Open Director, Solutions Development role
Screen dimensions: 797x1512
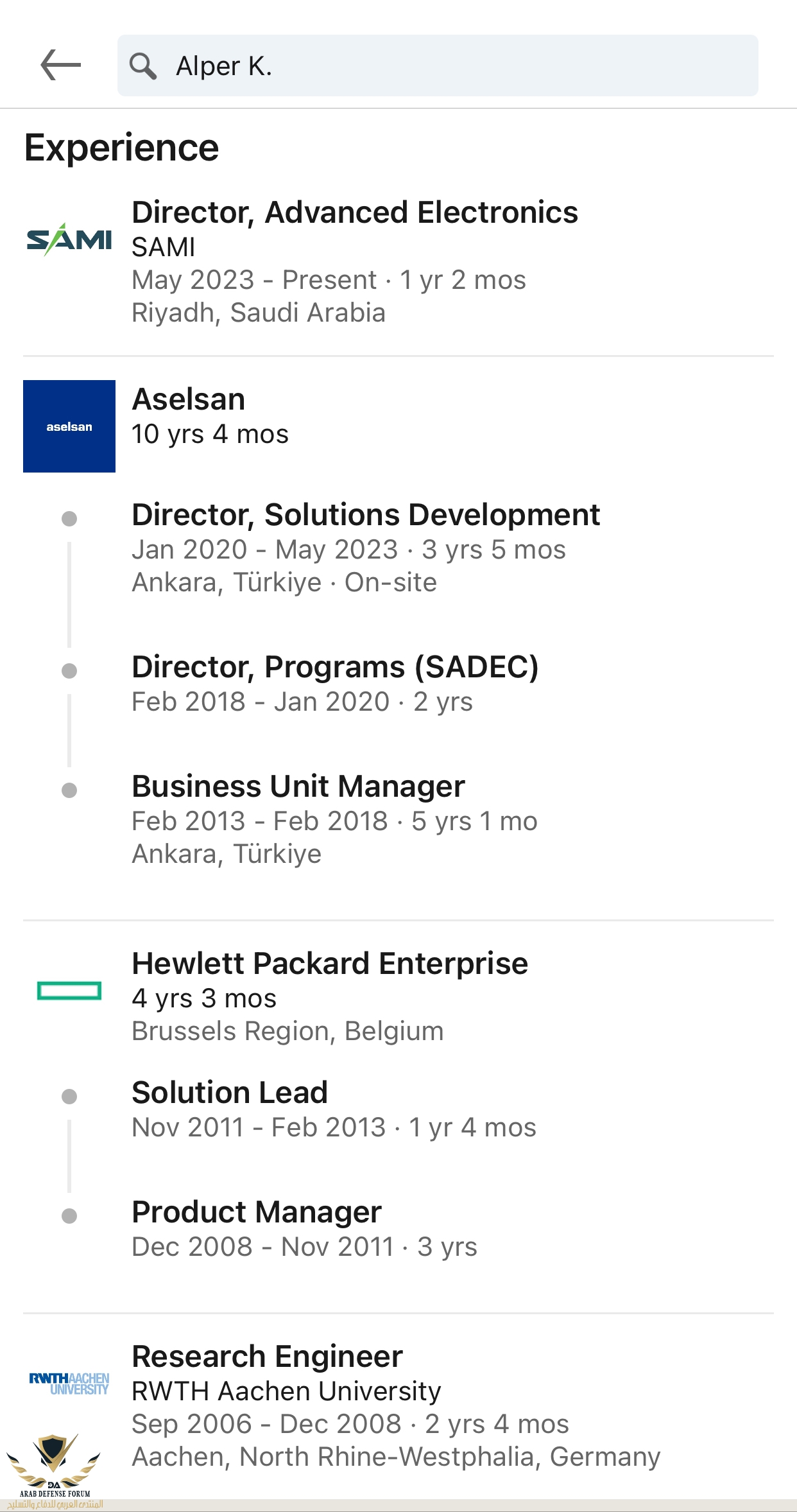pyautogui.click(x=366, y=515)
